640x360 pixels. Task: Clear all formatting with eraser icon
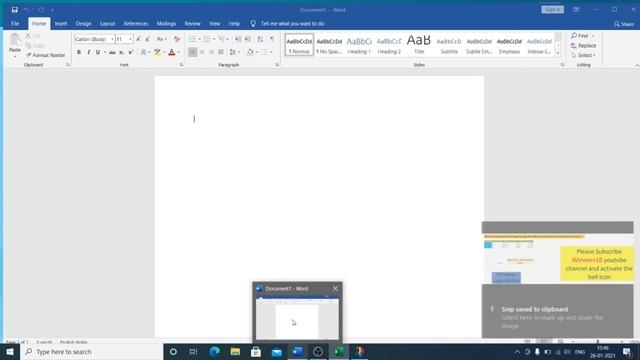click(x=177, y=39)
